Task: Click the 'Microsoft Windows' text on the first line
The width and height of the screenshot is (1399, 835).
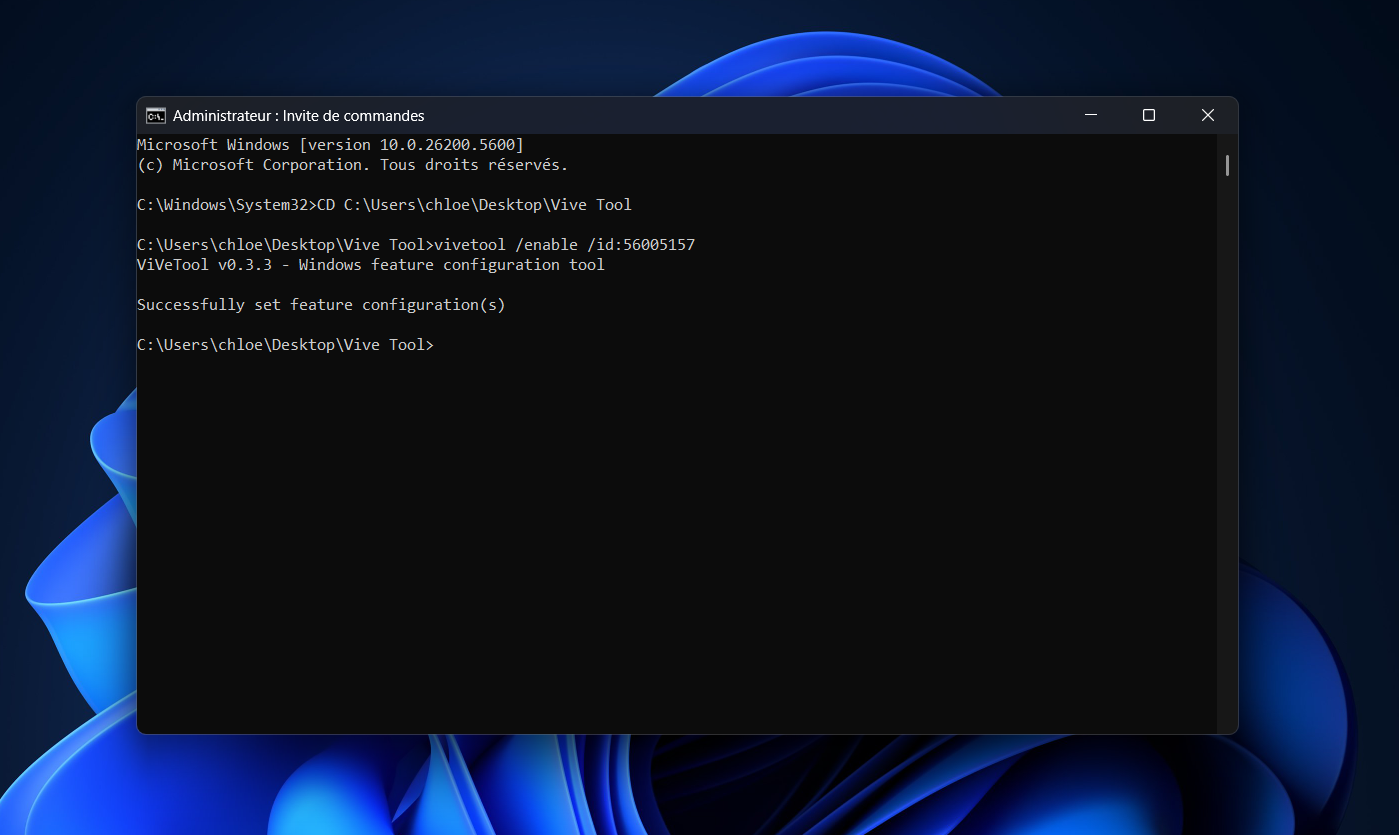Action: click(213, 145)
